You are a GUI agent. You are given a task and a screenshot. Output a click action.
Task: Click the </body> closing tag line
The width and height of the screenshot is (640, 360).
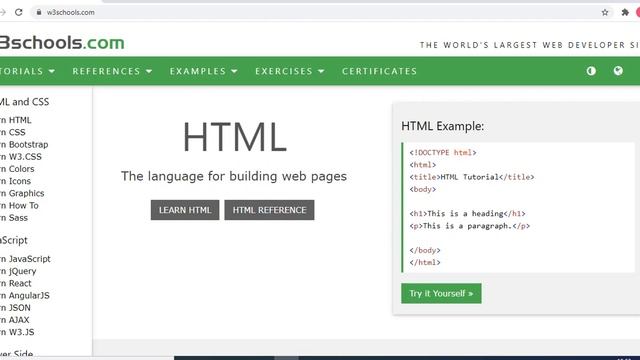425,251
